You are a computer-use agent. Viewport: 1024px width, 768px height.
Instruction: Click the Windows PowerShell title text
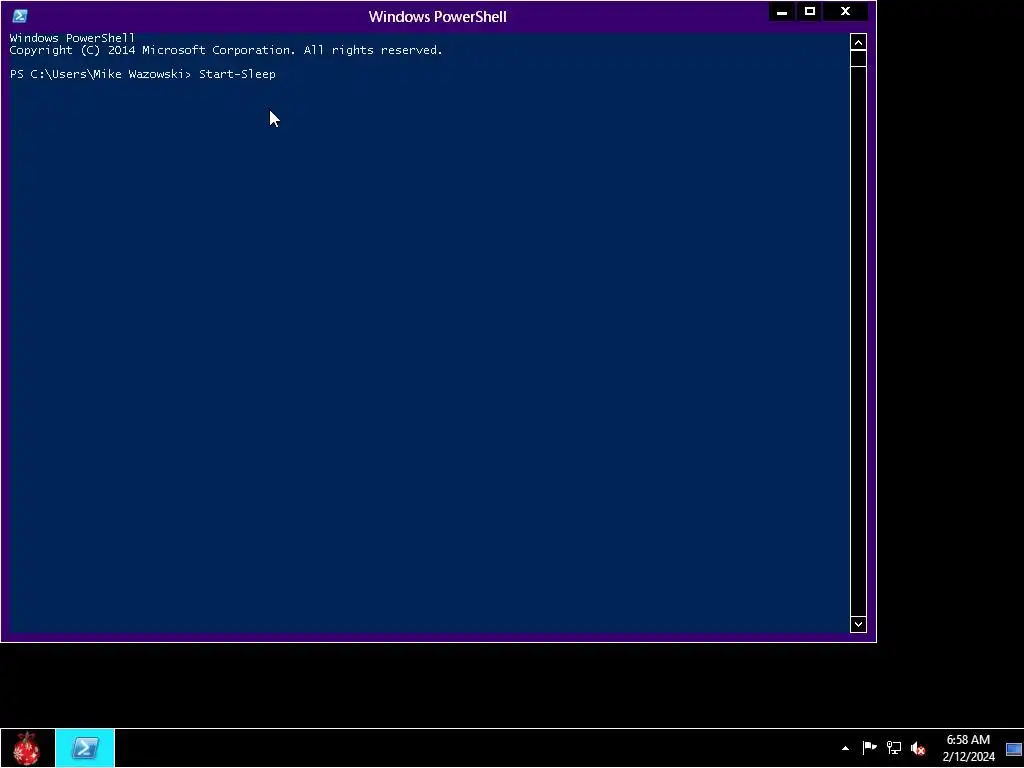[438, 16]
